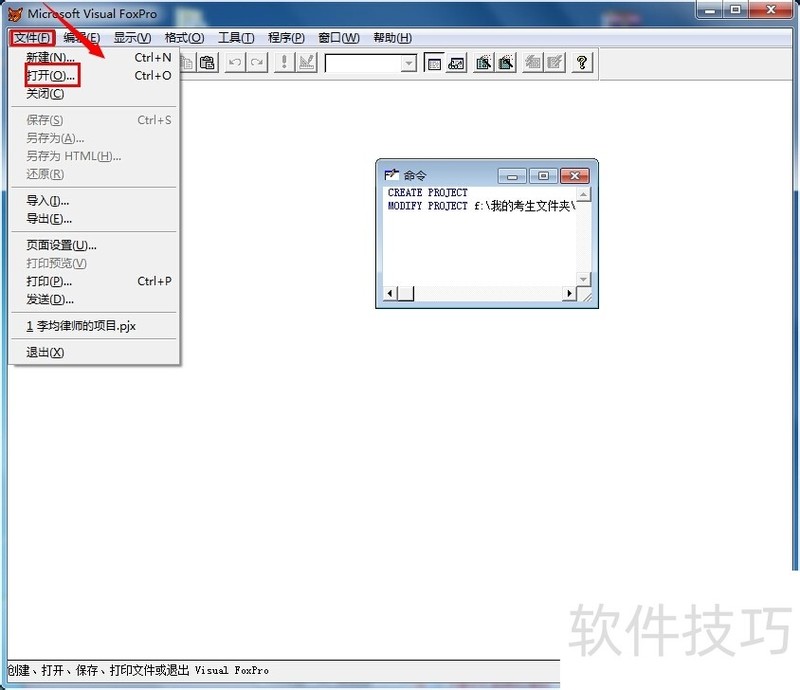Choose 退出(X) to exit FoxPro
The width and height of the screenshot is (800, 690).
(x=94, y=353)
